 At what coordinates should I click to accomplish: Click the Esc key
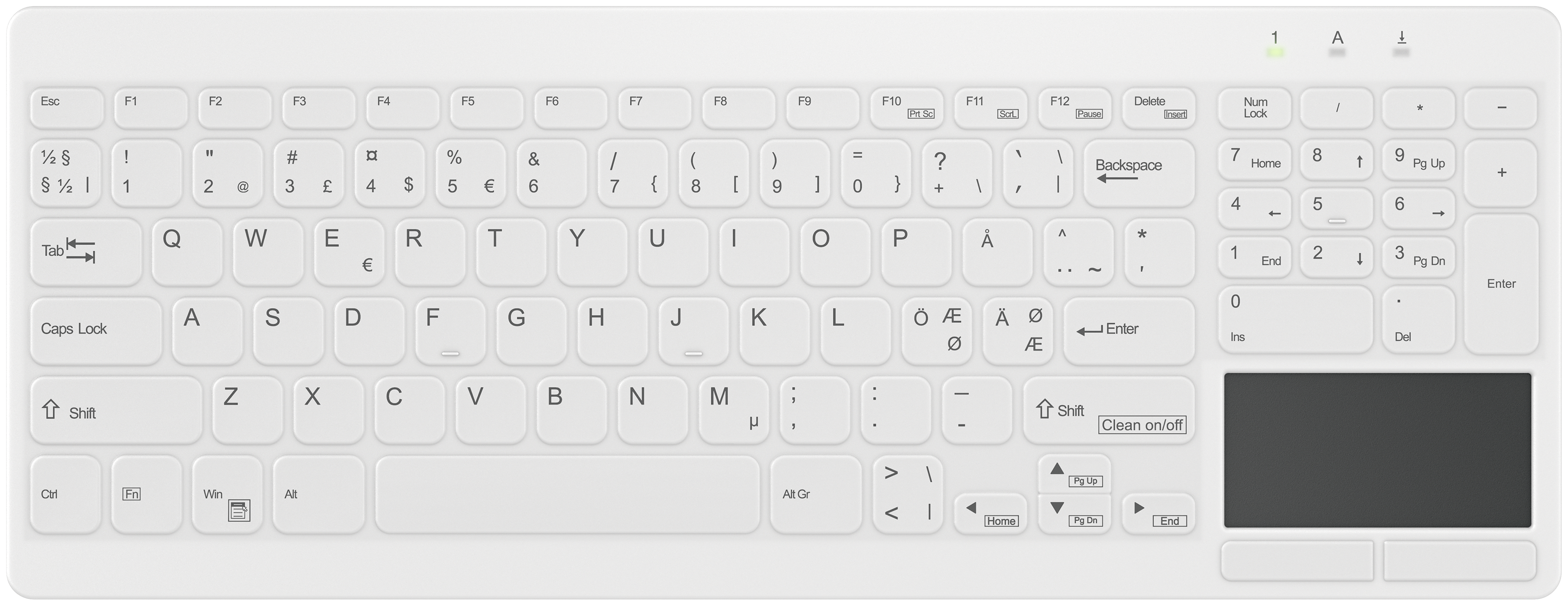tap(67, 109)
